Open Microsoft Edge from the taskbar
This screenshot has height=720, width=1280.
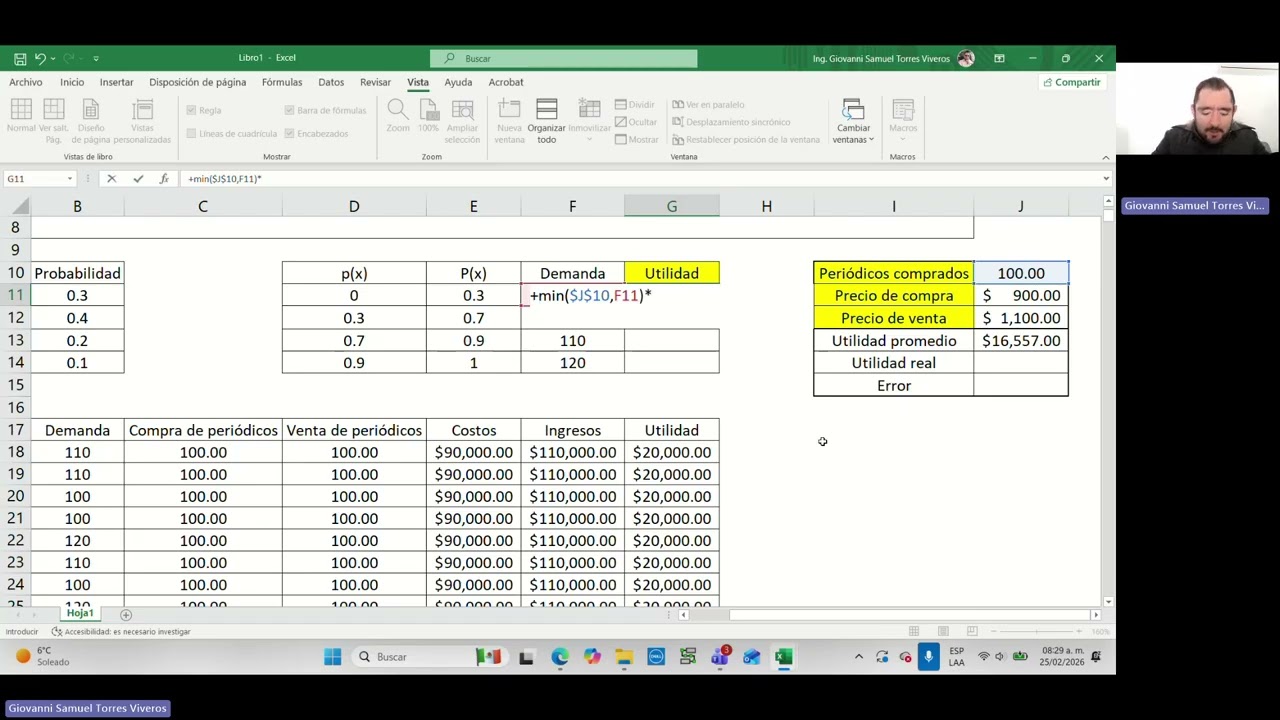559,657
